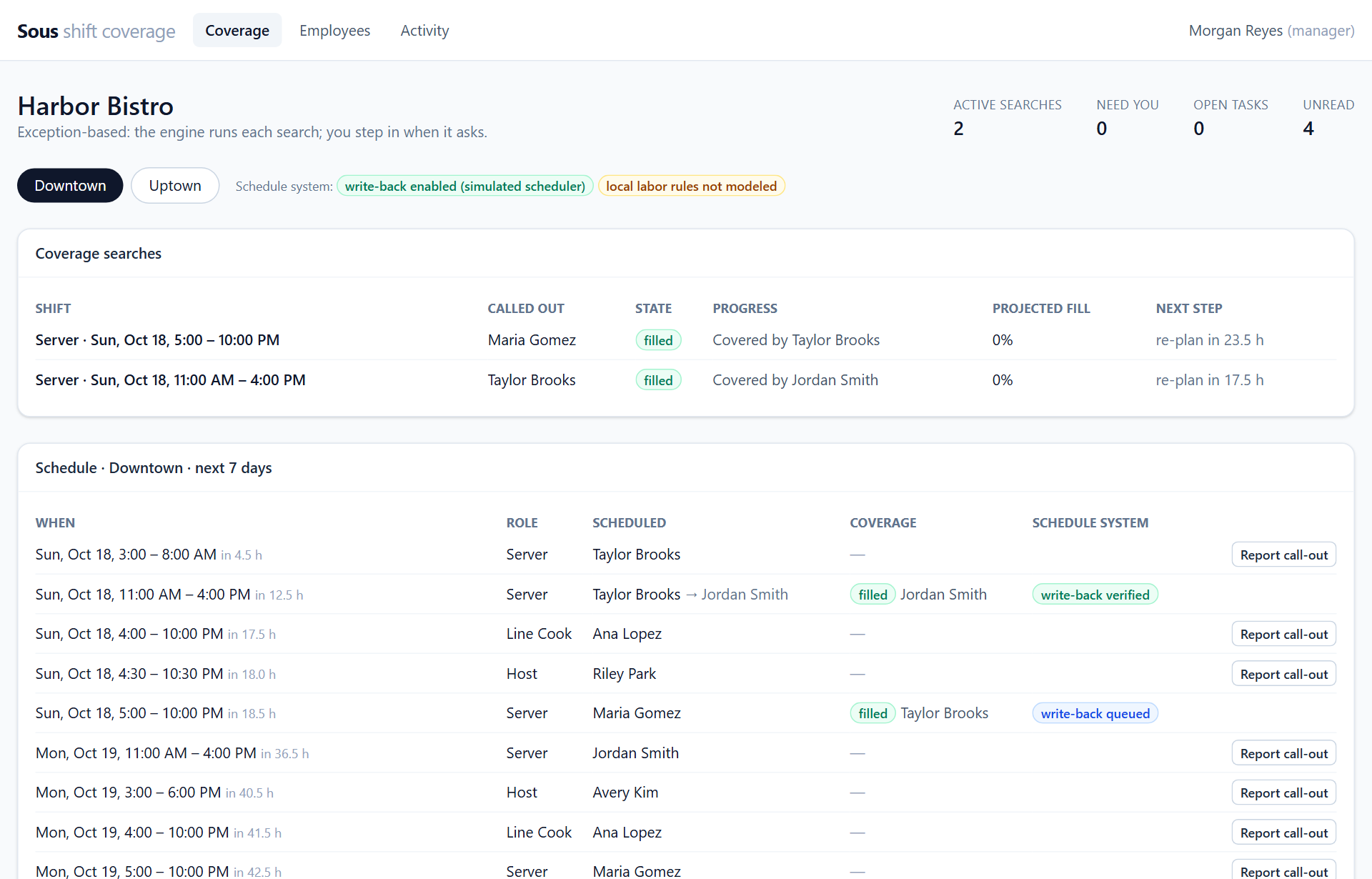Click the Unread count 4
This screenshot has height=879, width=1372.
pyautogui.click(x=1328, y=118)
